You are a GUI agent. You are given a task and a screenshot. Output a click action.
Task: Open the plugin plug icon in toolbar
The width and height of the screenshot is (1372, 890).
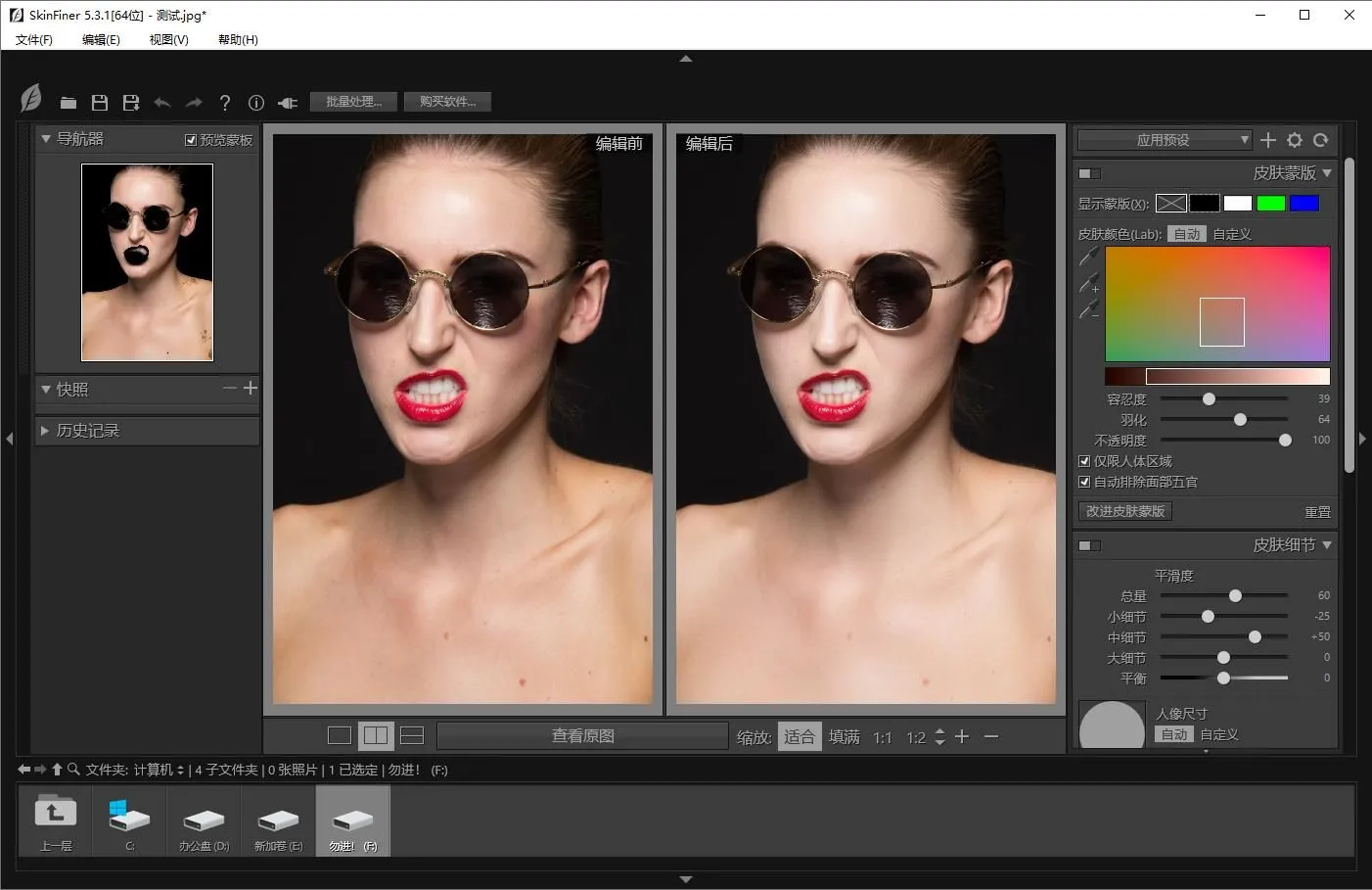click(288, 103)
